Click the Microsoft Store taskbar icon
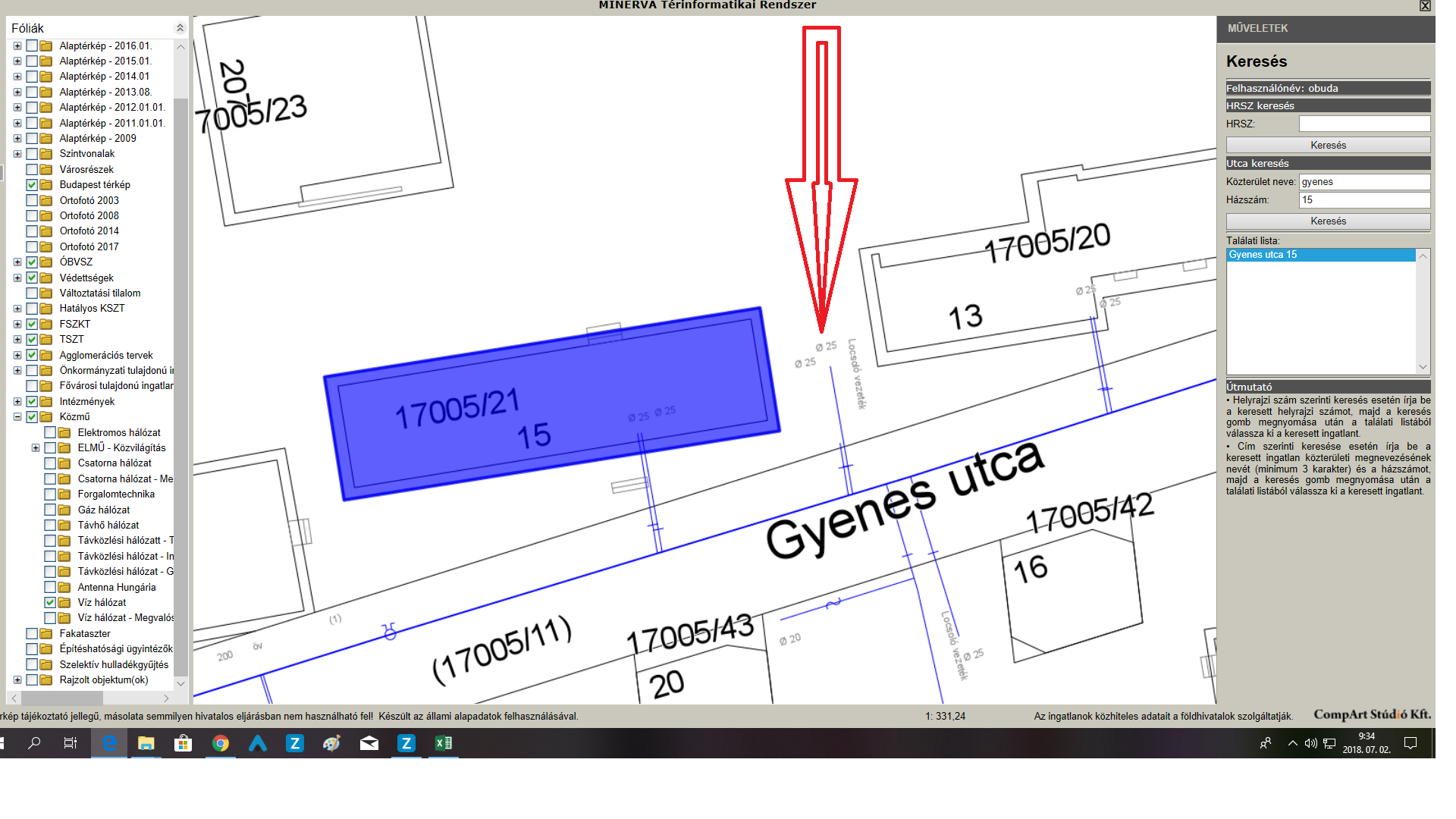Image resolution: width=1456 pixels, height=819 pixels. [183, 744]
